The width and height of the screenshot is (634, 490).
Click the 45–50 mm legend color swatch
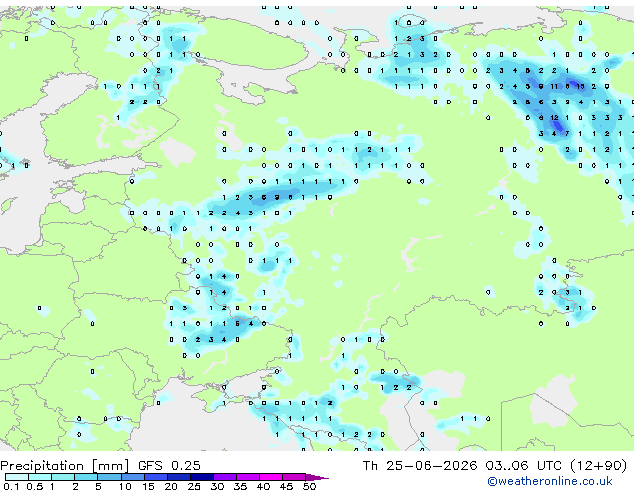tap(294, 477)
